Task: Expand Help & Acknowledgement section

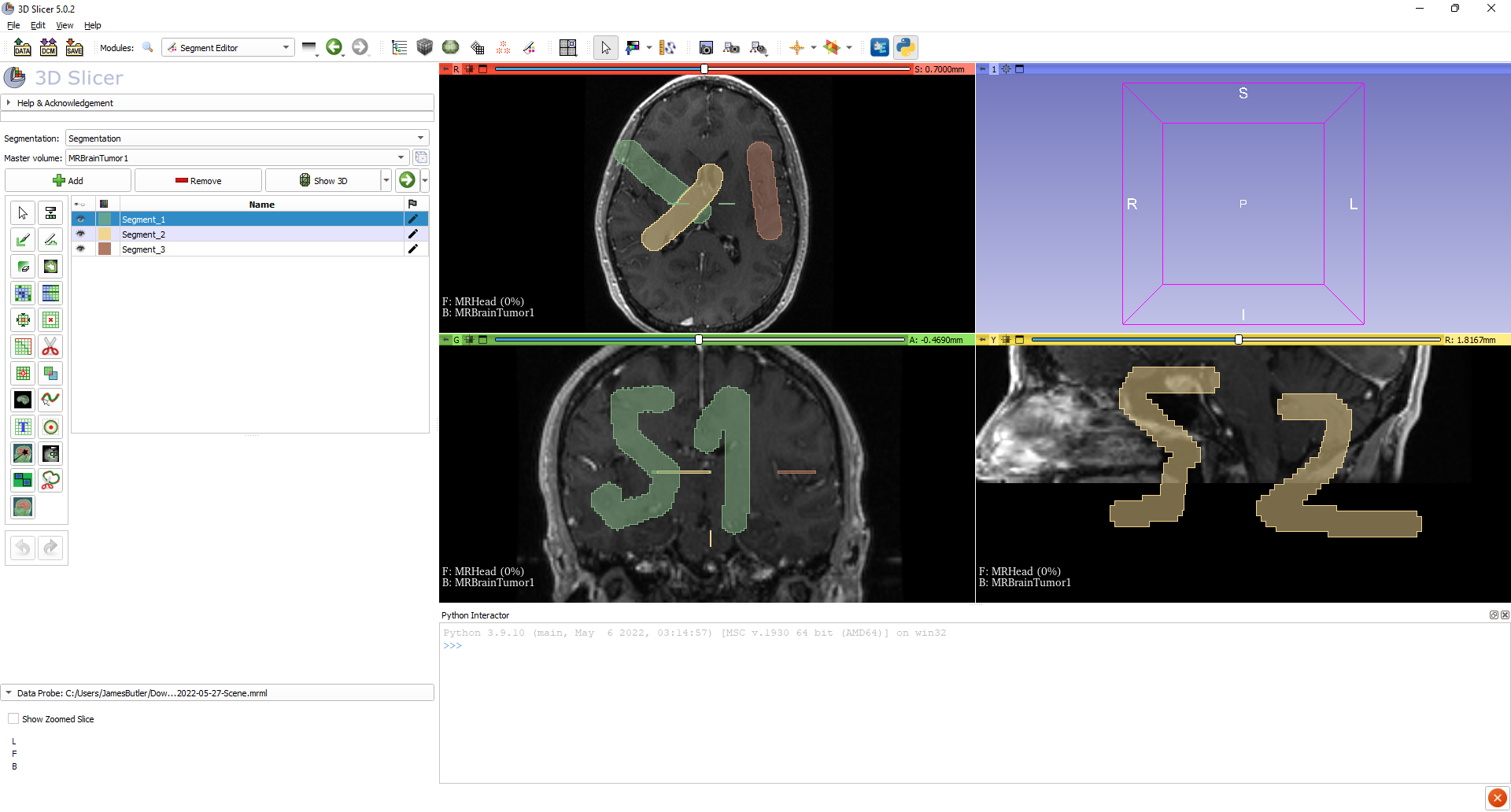Action: pos(217,103)
